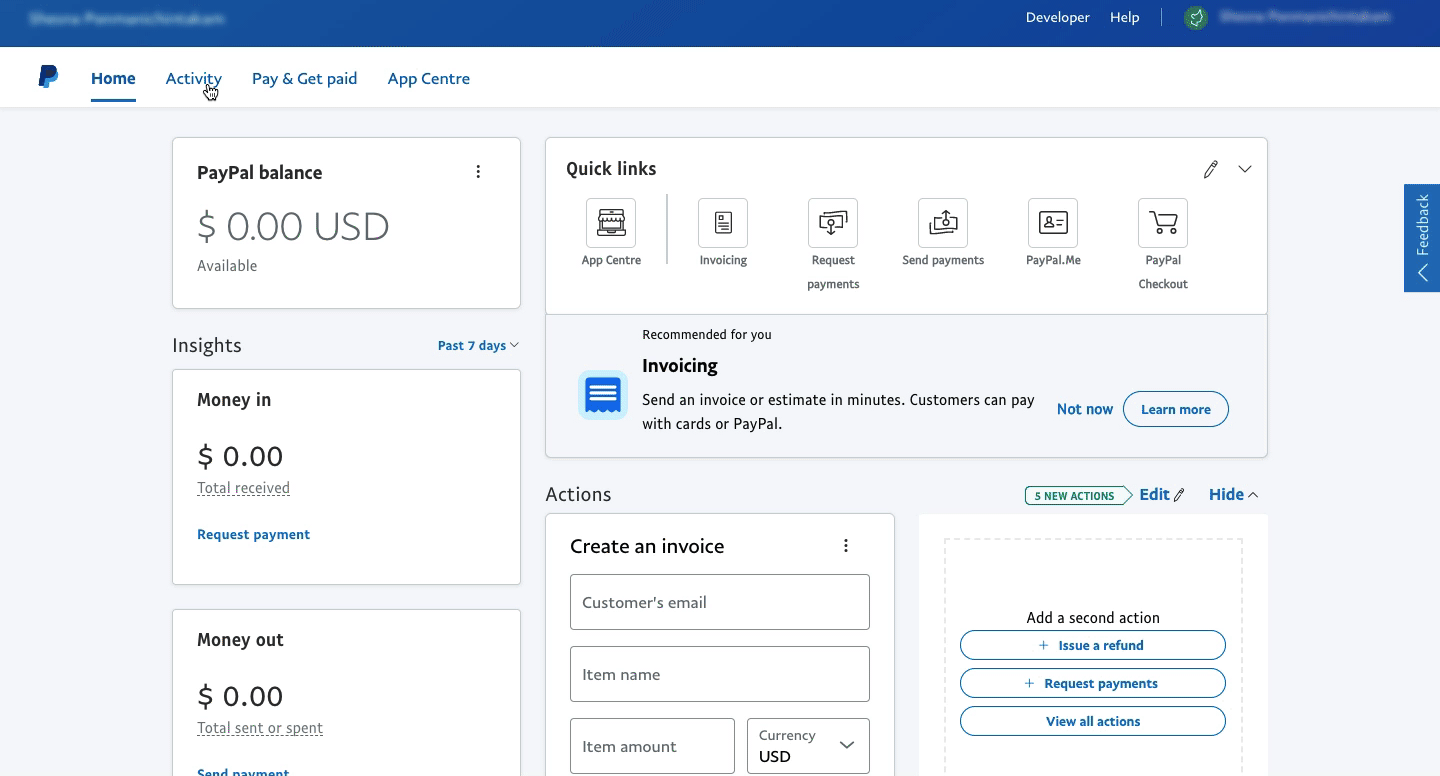Click the Total received label
The height and width of the screenshot is (776, 1440).
tap(244, 488)
